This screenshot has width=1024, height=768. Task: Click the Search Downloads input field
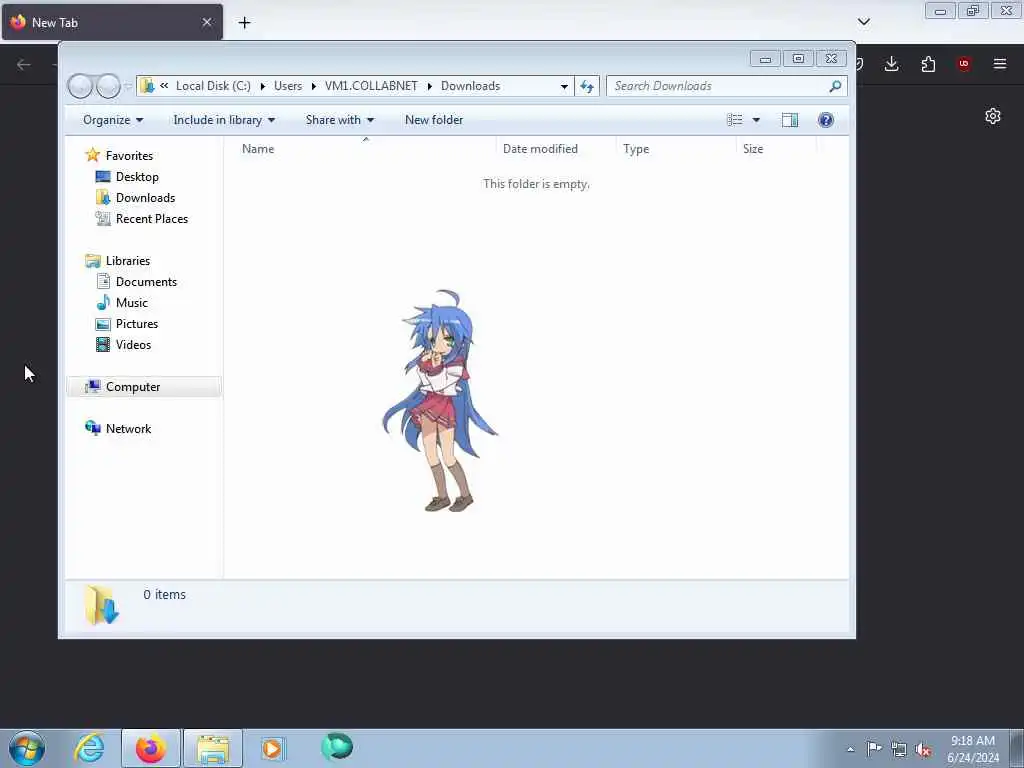717,86
